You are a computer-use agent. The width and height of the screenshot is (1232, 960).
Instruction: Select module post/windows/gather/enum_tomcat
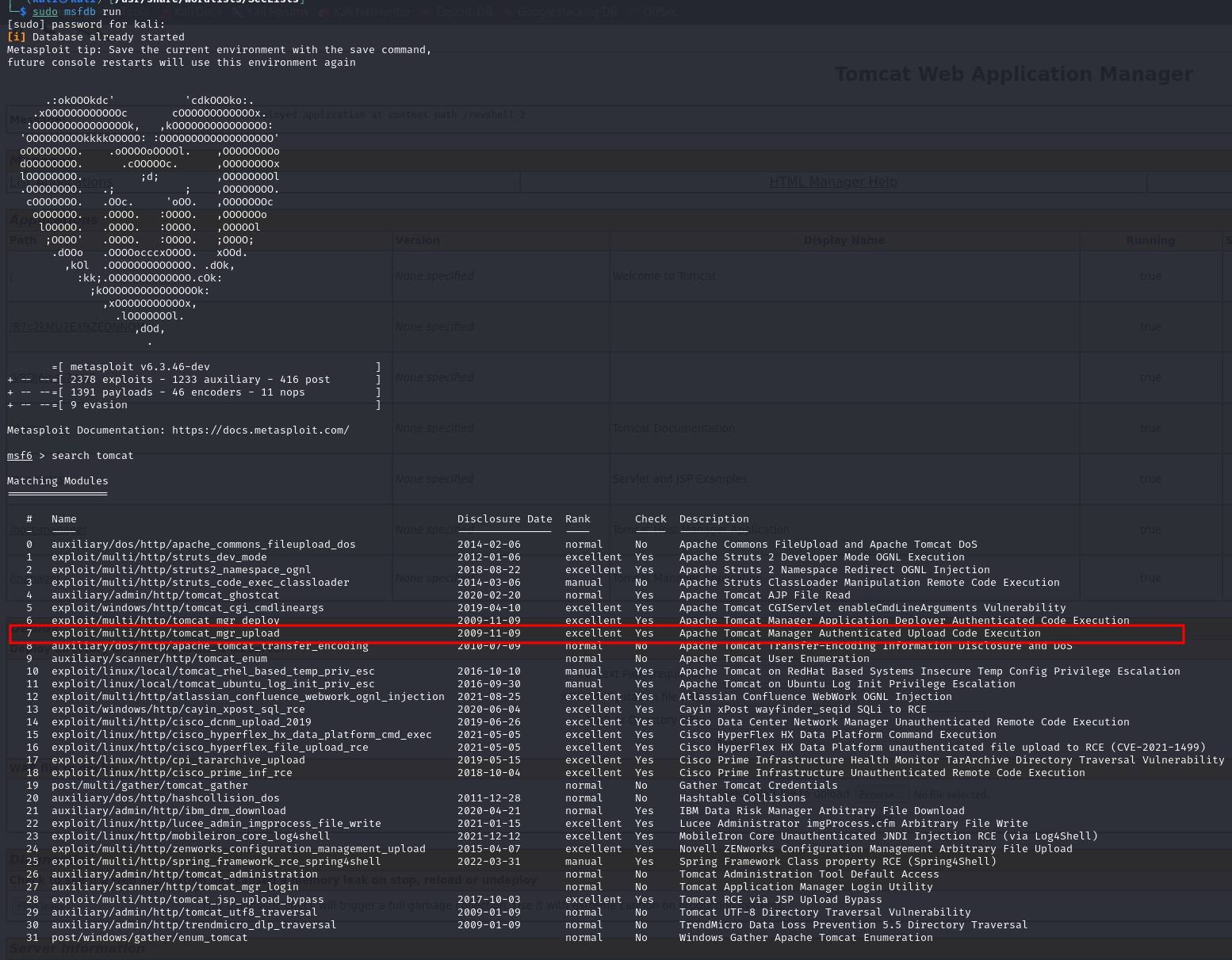coord(150,938)
